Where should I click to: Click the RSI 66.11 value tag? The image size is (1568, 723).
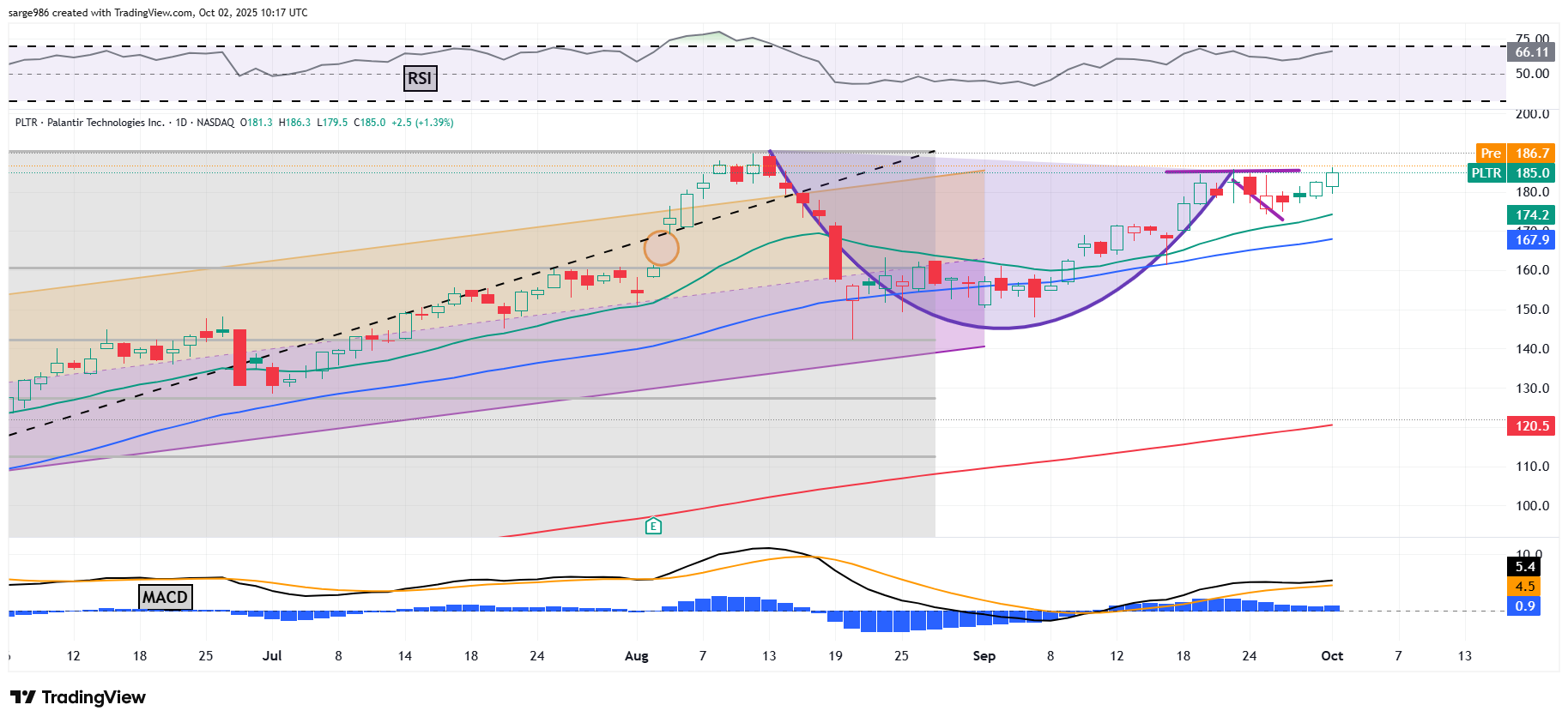pos(1531,52)
